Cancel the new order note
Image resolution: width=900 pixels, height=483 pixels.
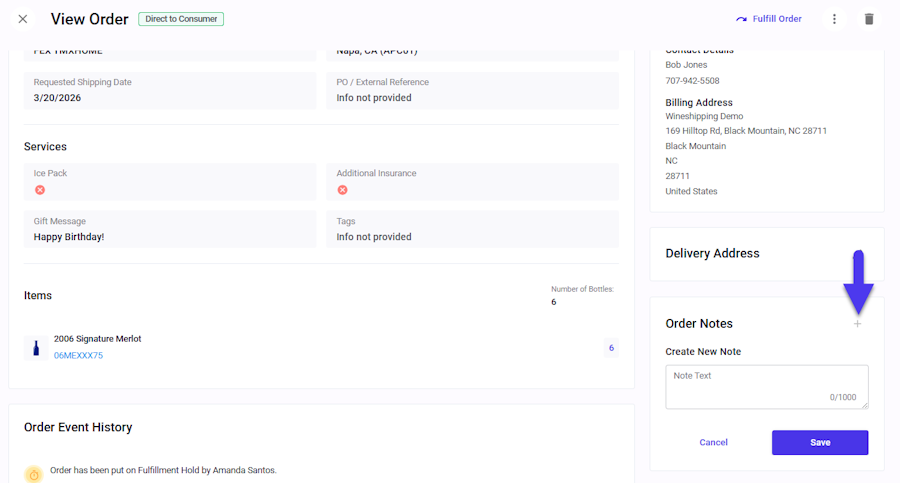[x=713, y=442]
